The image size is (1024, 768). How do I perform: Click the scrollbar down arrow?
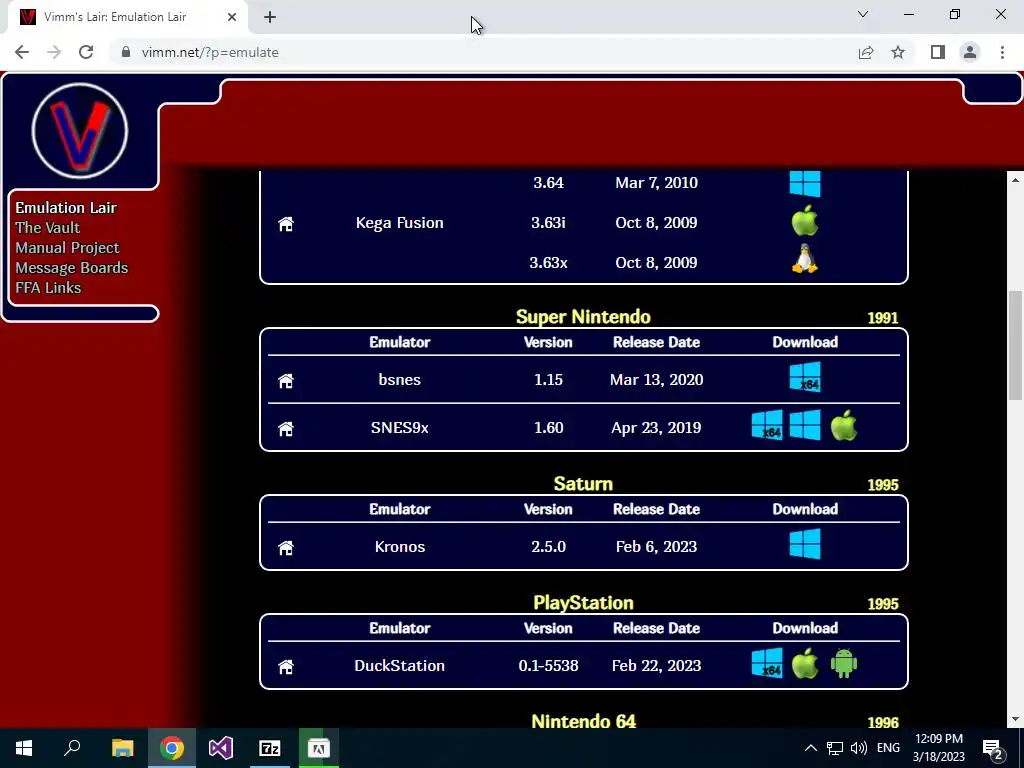click(x=1015, y=719)
